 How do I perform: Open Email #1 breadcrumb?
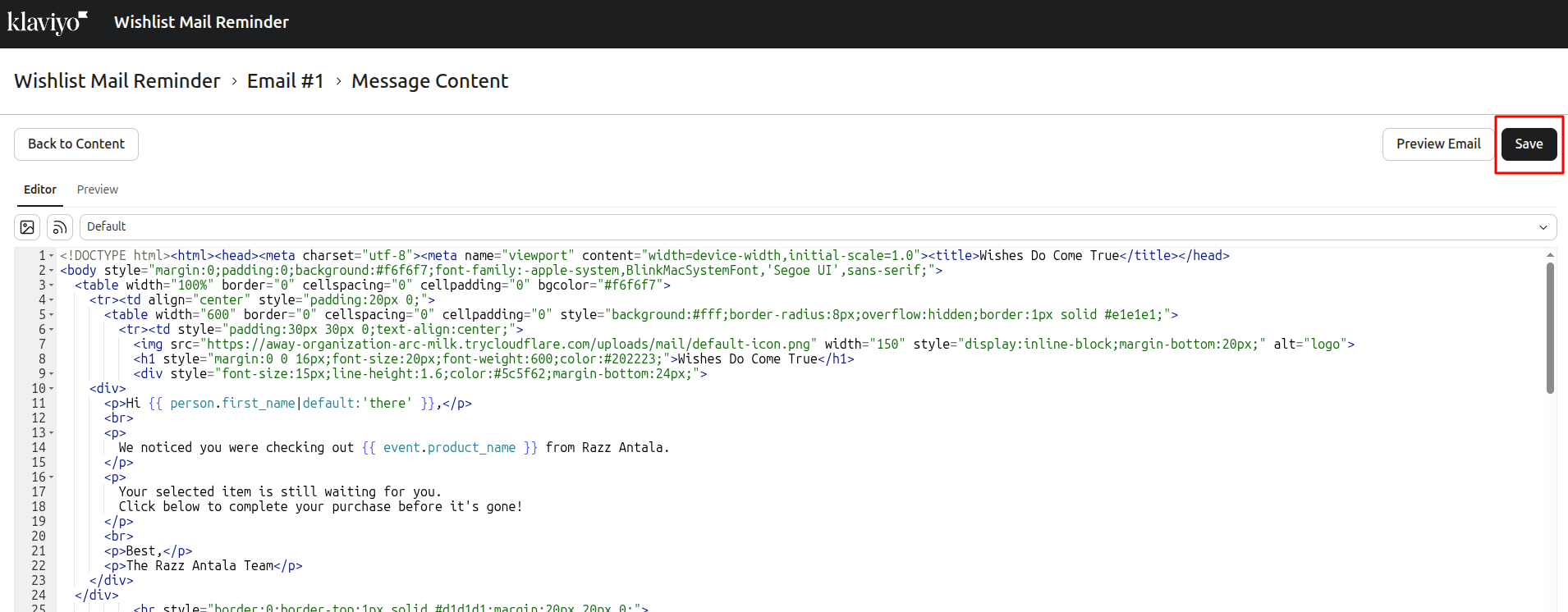click(286, 81)
